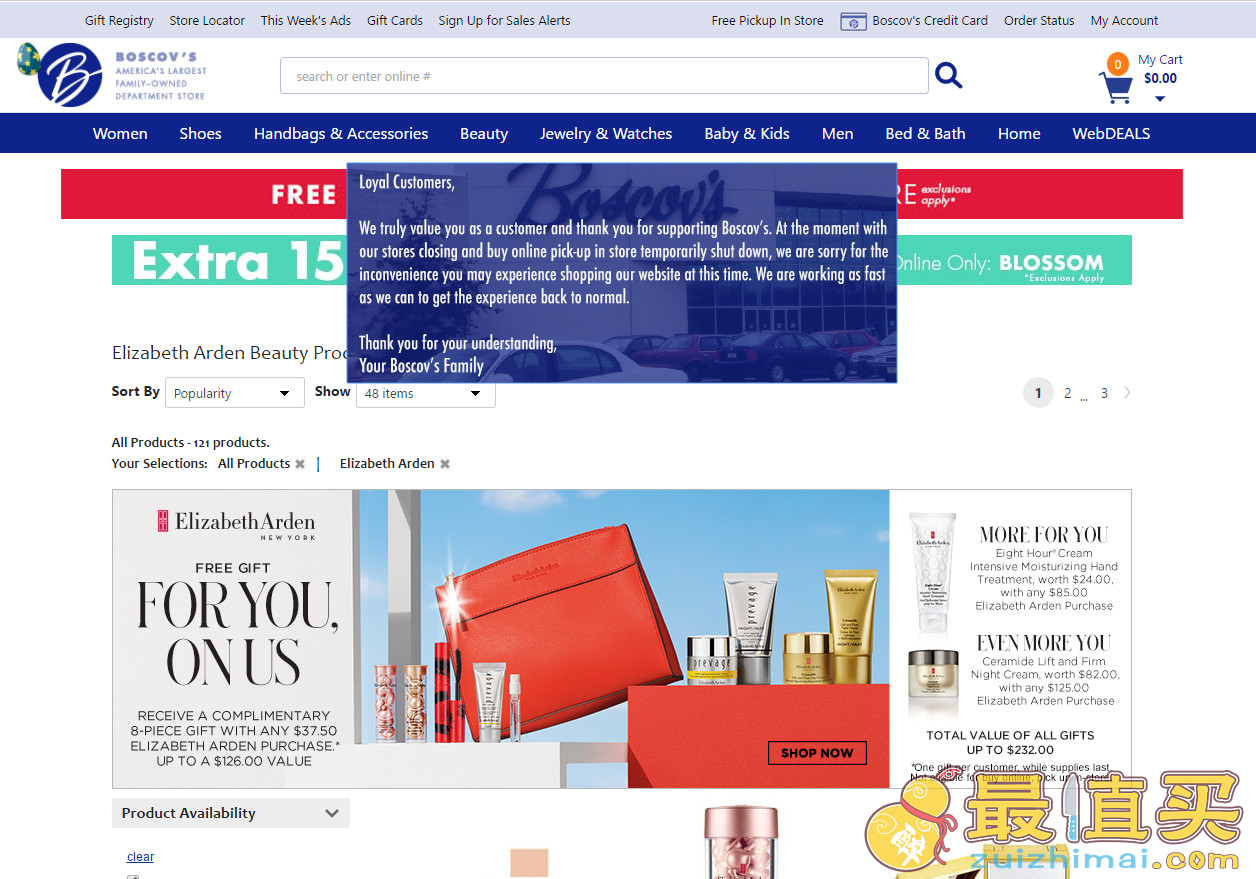Click the Boscov's logo
The width and height of the screenshot is (1256, 879).
pyautogui.click(x=112, y=75)
